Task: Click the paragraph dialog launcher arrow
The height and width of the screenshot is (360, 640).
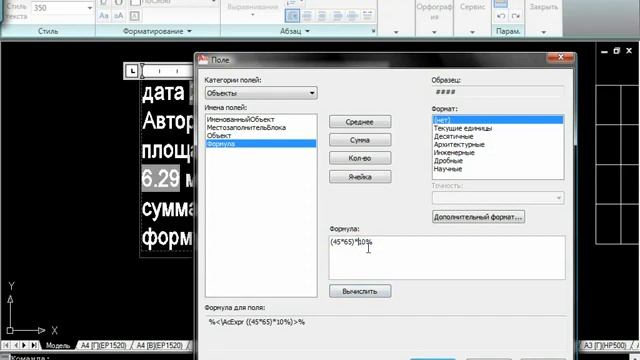Action: point(373,31)
